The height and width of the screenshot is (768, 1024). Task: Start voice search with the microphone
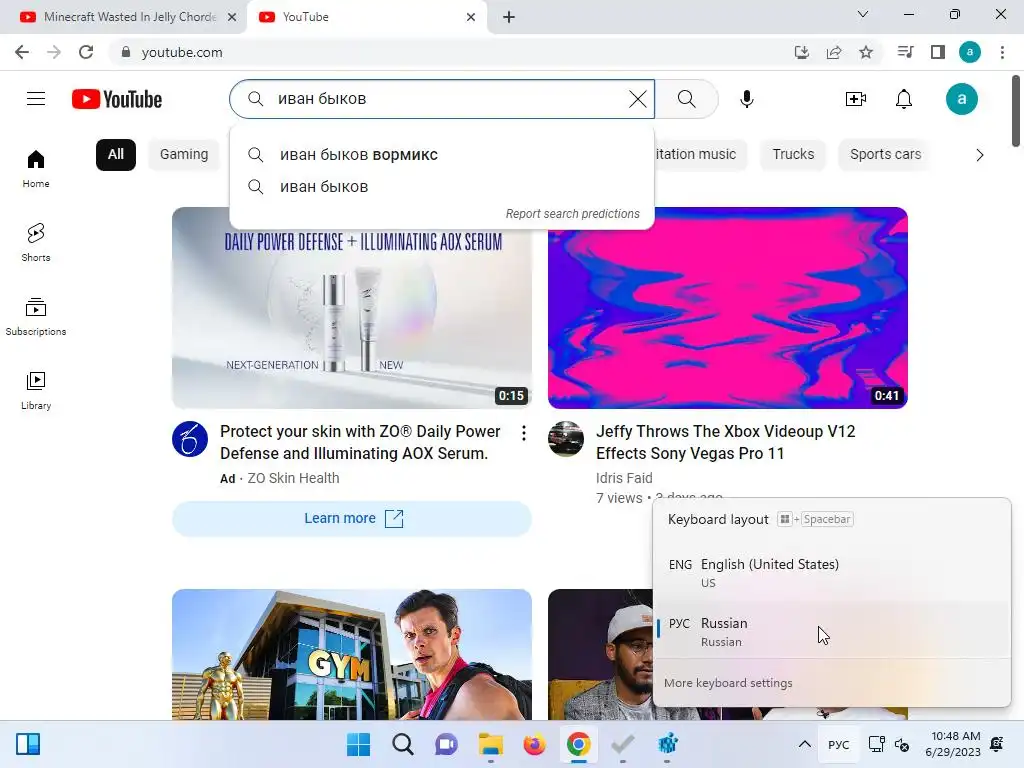[746, 99]
